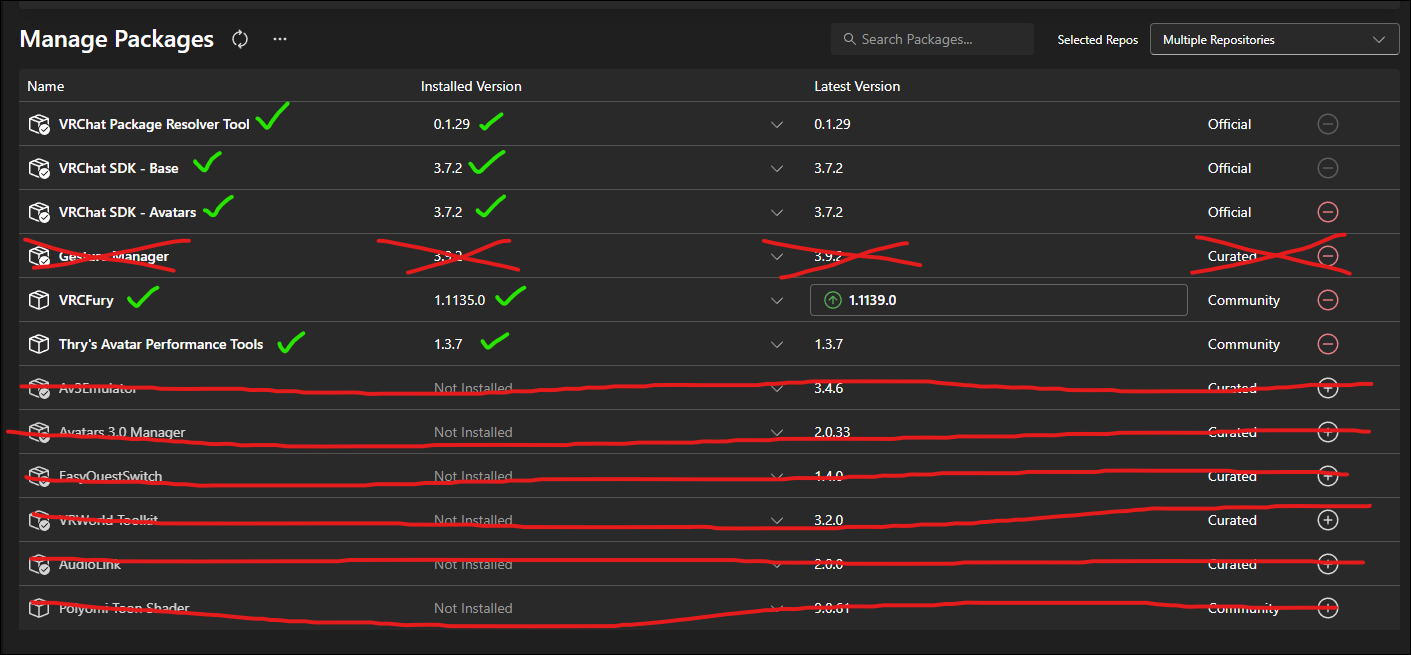Viewport: 1411px width, 655px height.
Task: Click latest version 3.2.0 for VRWorld Toolkit
Action: click(828, 520)
